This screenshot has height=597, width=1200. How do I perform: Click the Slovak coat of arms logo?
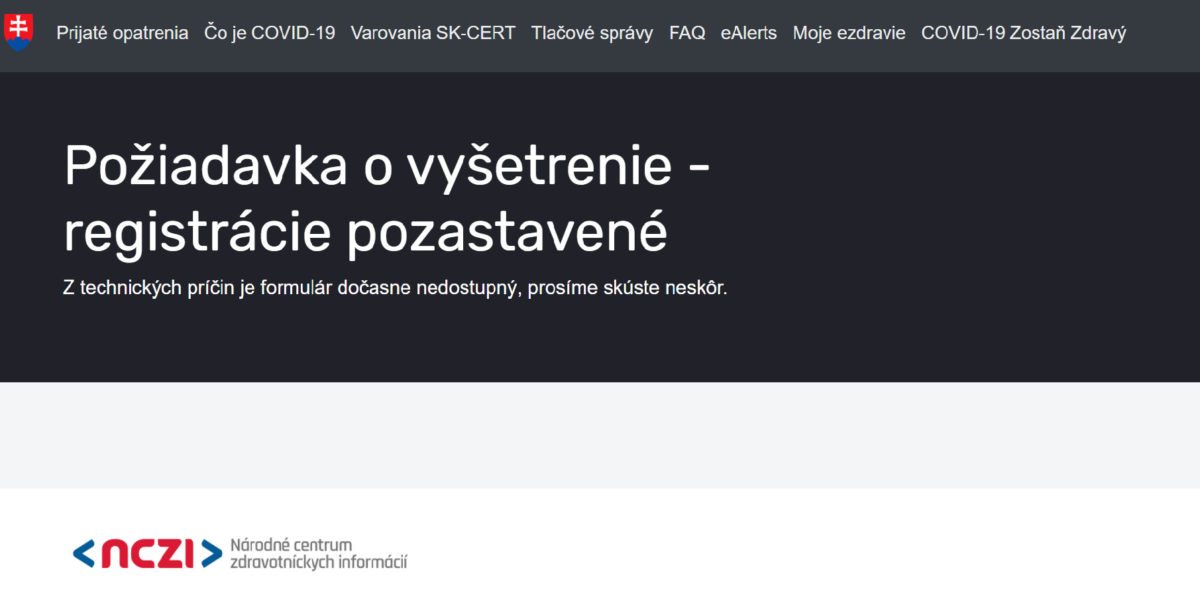[x=18, y=32]
